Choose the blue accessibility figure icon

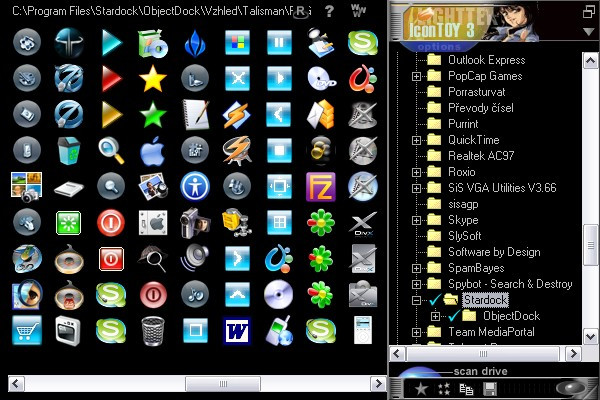[195, 187]
